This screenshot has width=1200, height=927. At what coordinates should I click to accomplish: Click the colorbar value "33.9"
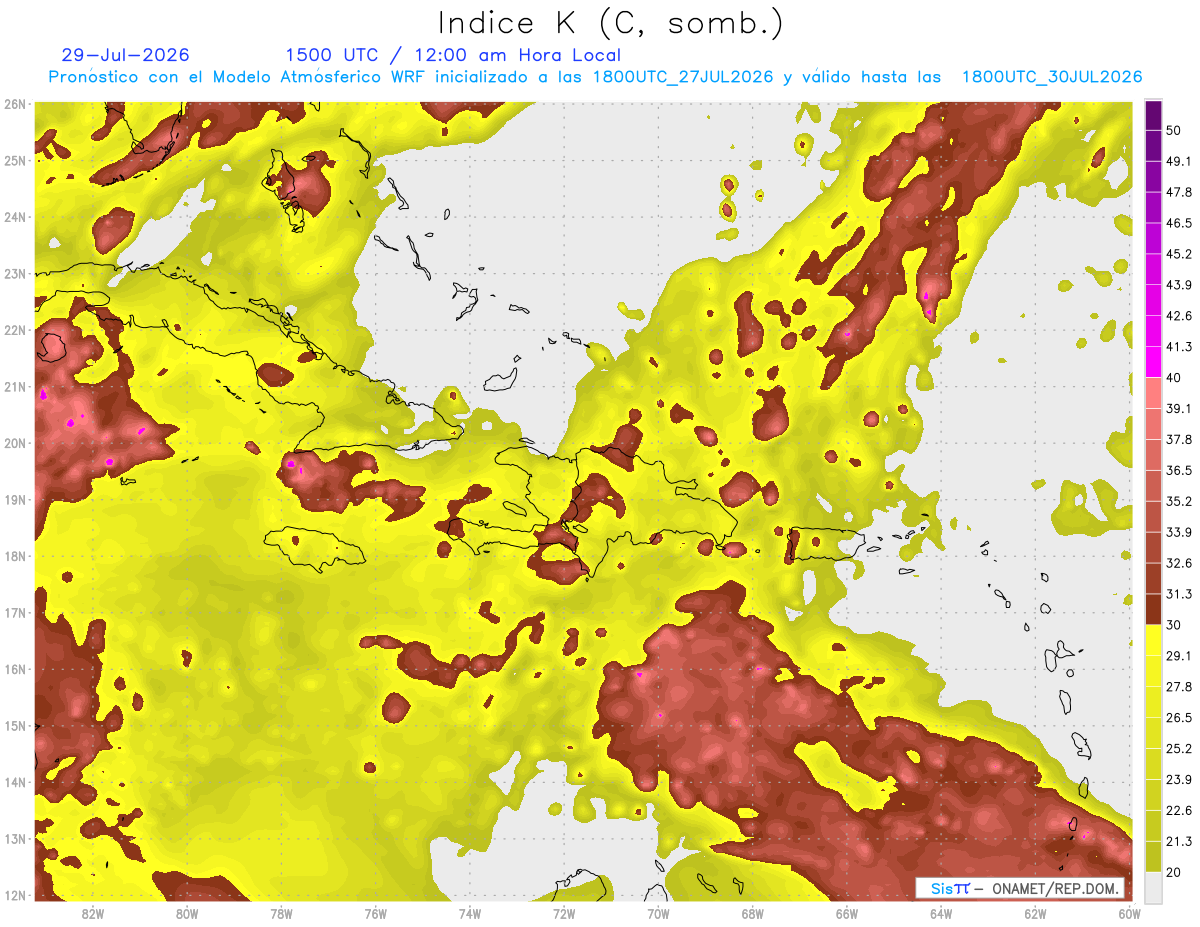1179,532
